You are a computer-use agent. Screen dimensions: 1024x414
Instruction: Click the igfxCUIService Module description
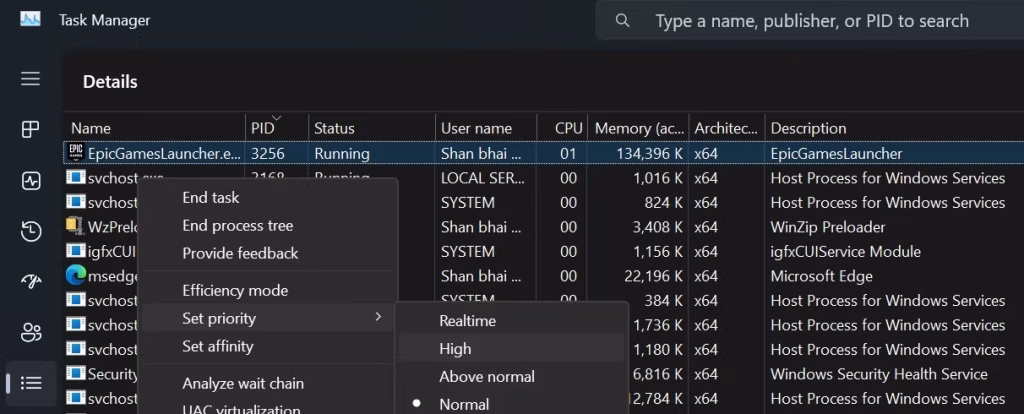[846, 251]
